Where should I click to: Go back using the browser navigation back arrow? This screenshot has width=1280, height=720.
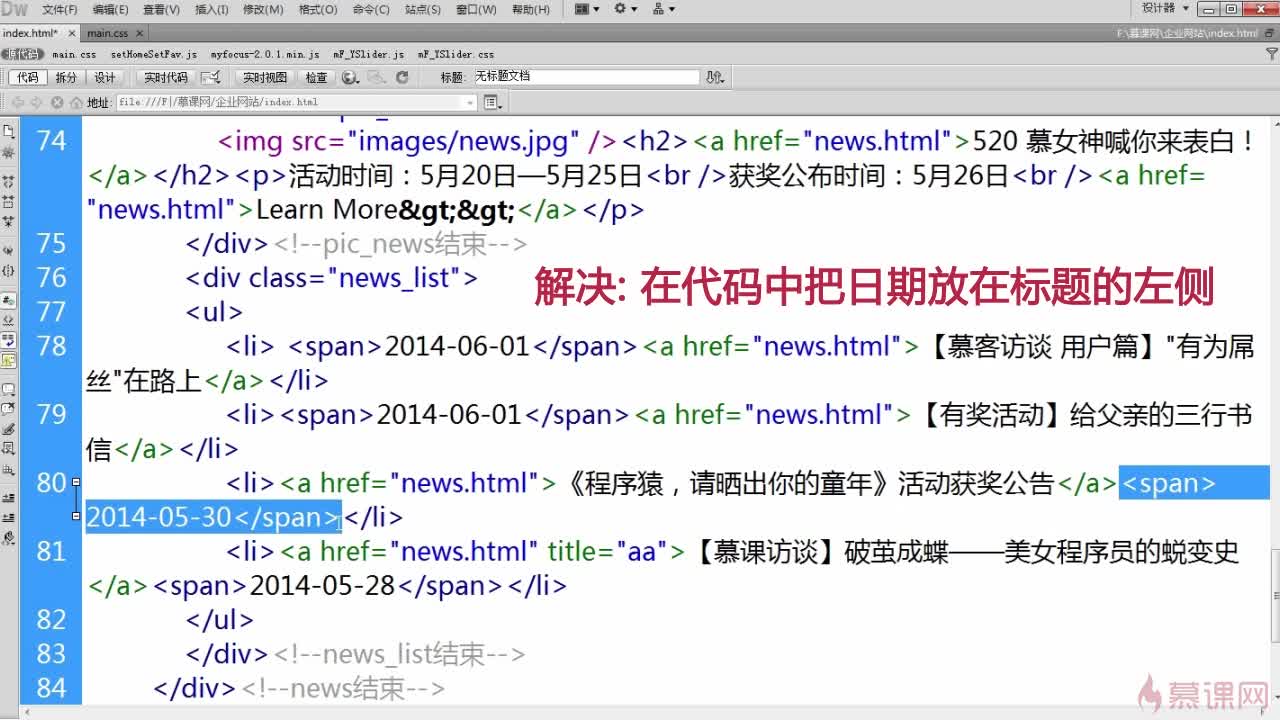(18, 102)
